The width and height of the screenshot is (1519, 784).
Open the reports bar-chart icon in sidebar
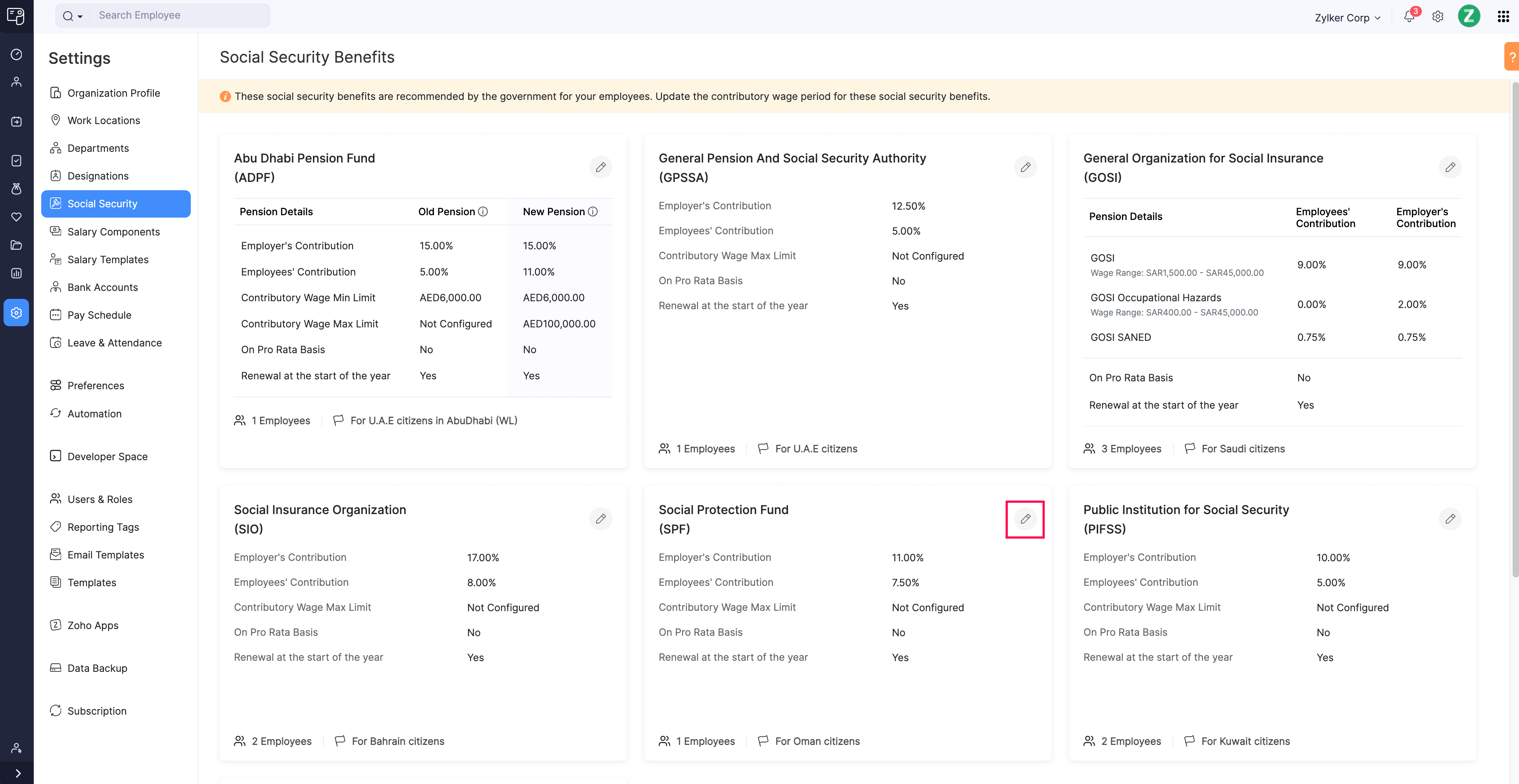coord(17,273)
